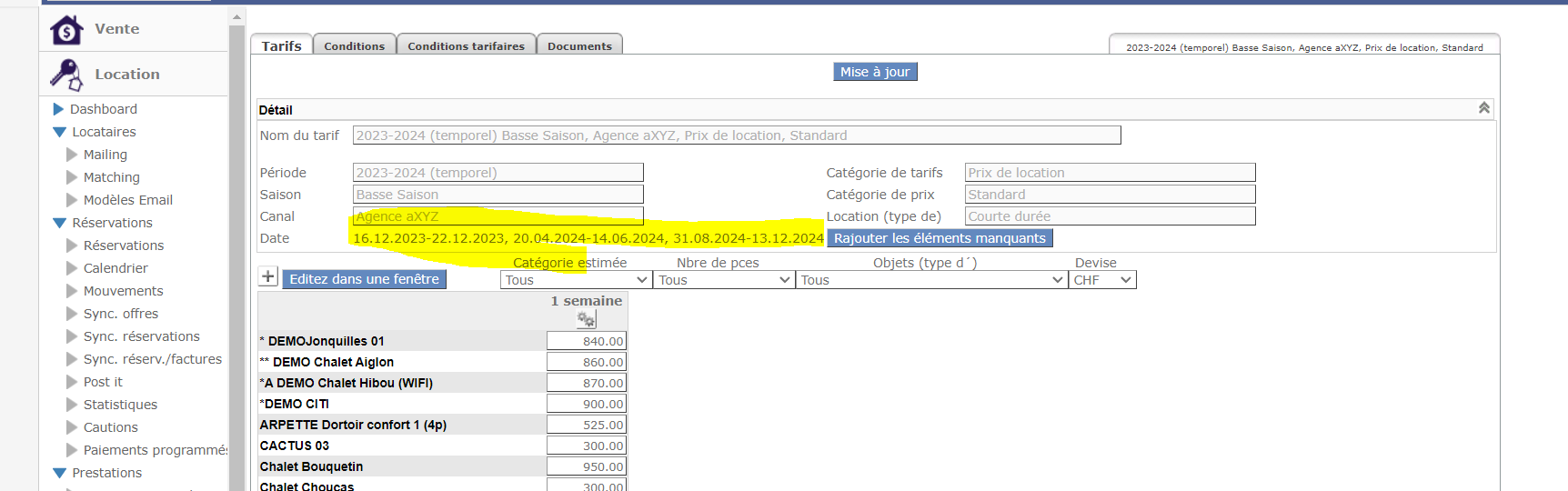
Task: Click the Location keys icon
Action: [x=66, y=75]
